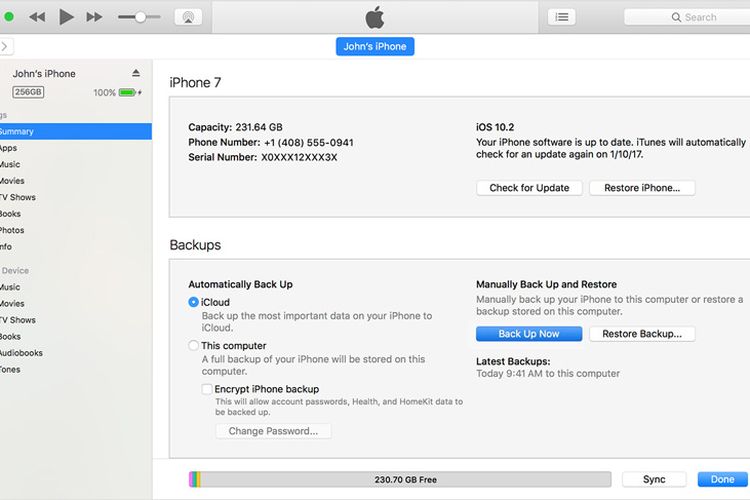Open the AirPlay output icon
This screenshot has width=750, height=500.
(x=188, y=17)
